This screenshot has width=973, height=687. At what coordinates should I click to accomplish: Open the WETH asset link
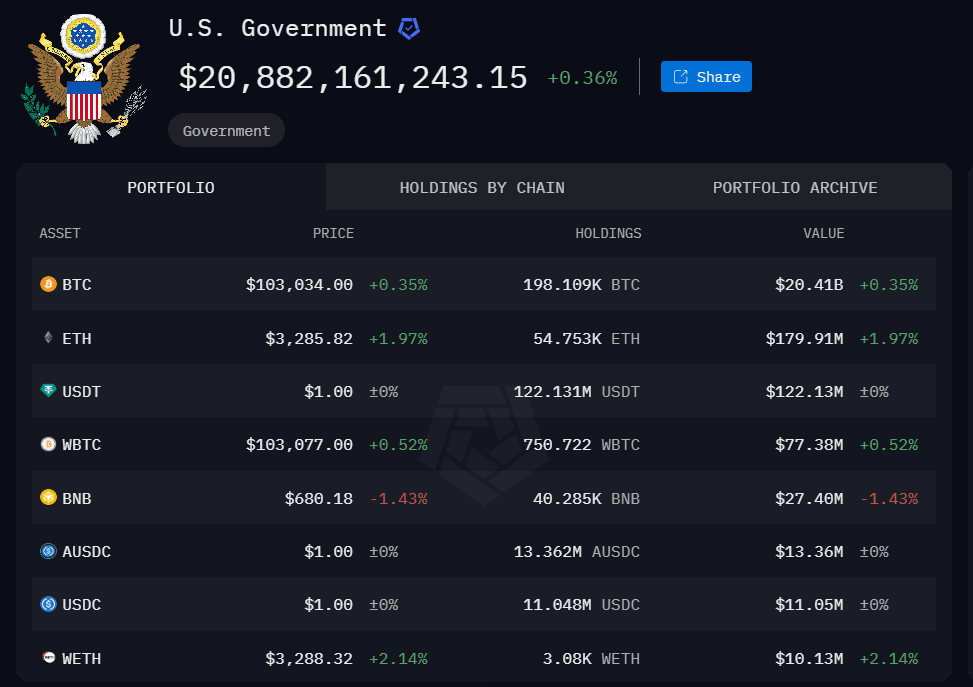(81, 658)
